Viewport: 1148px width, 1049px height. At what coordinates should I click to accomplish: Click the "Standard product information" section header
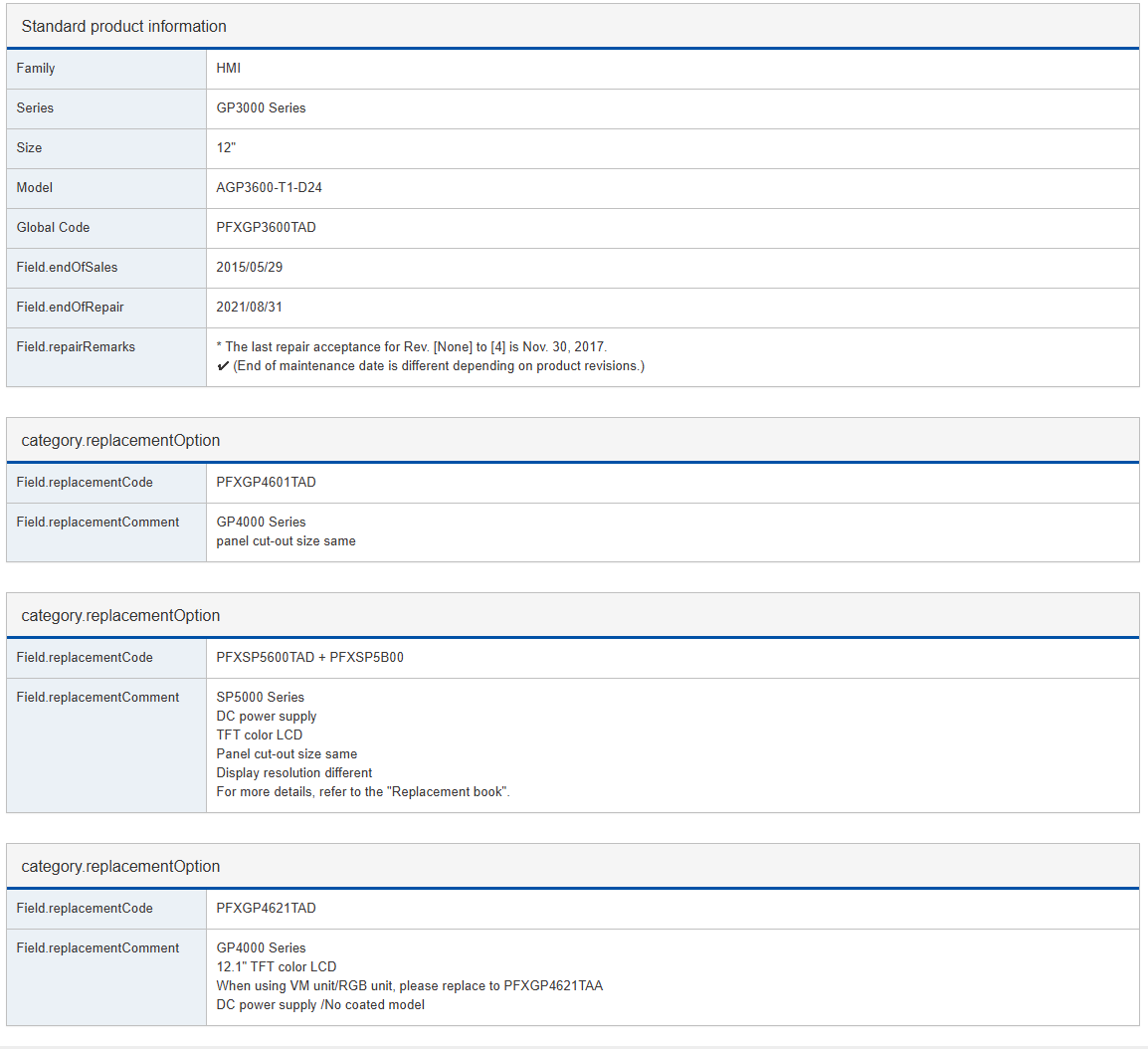tap(123, 26)
